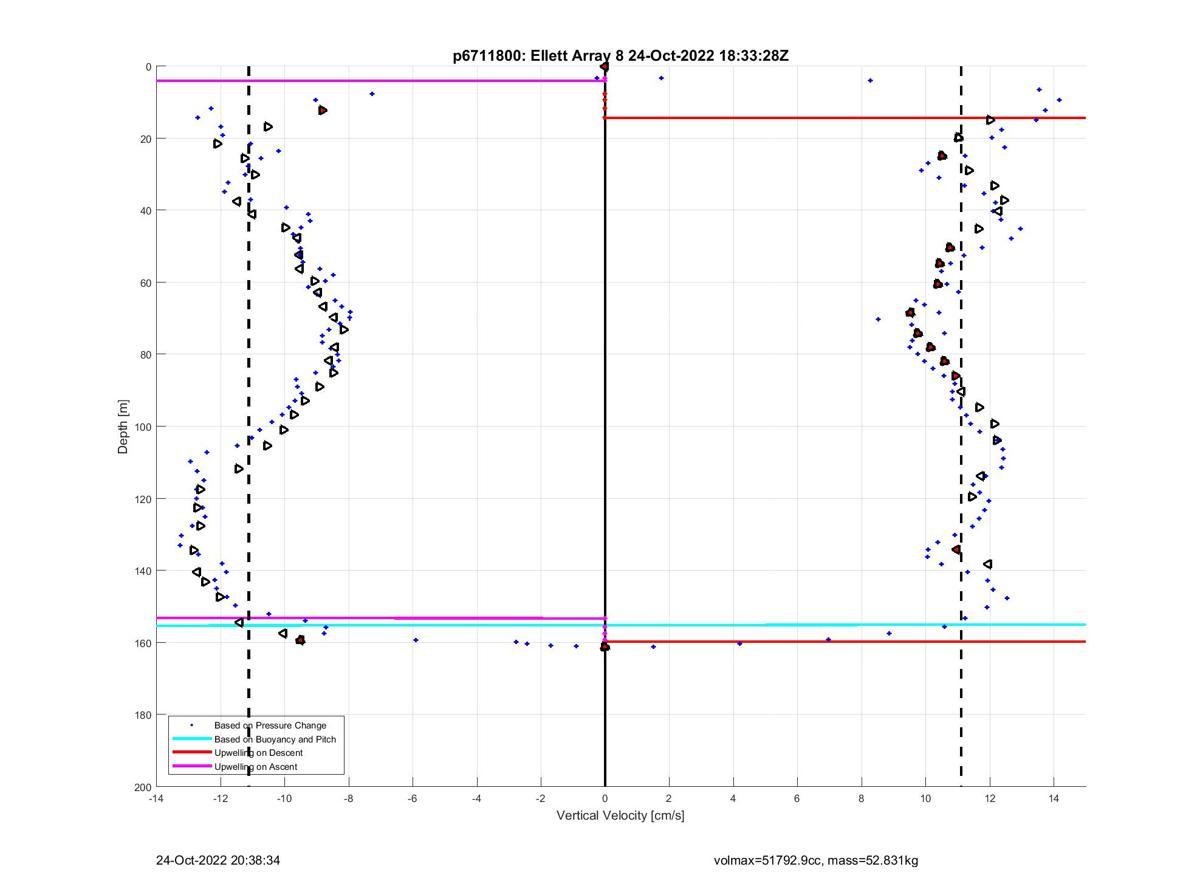This screenshot has height=885, width=1200.
Task: Click the cyan line sample in the legend
Action: [191, 739]
